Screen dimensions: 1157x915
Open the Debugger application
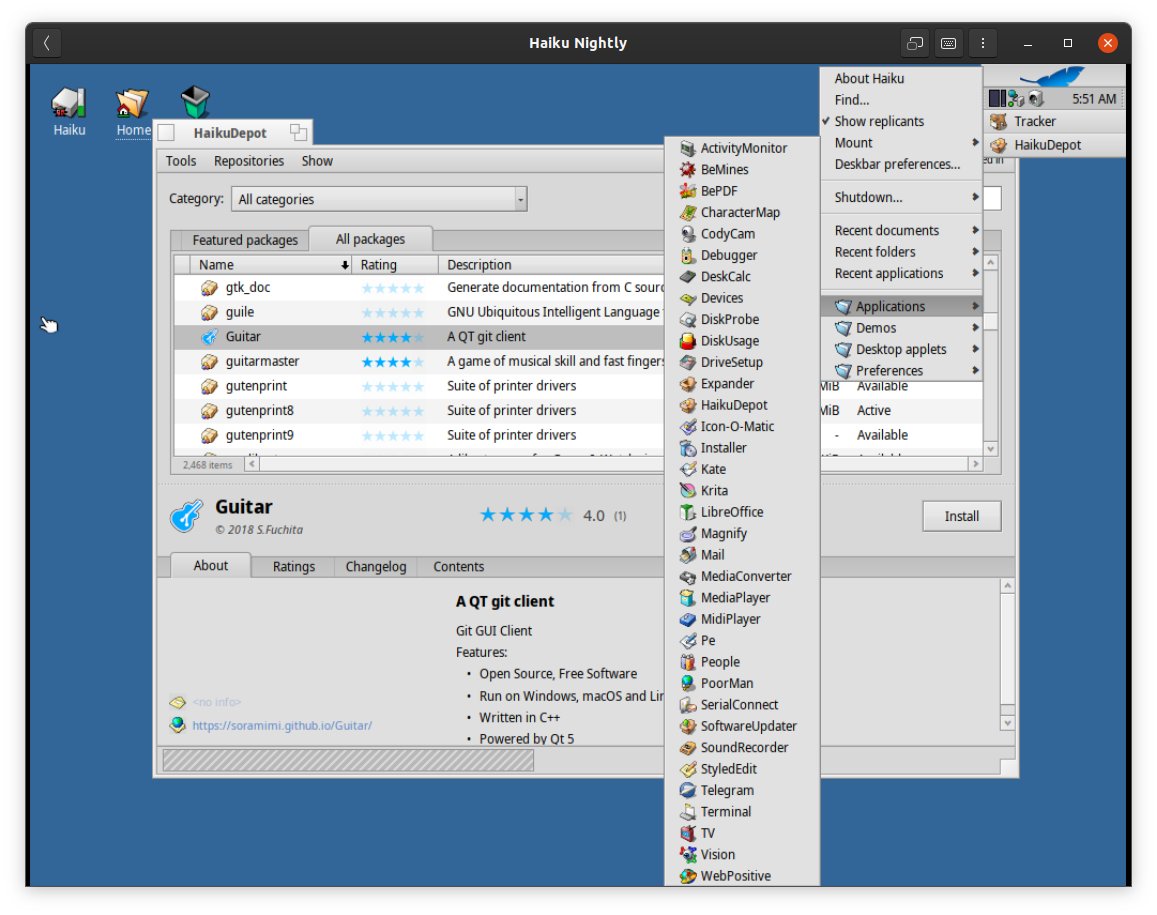(742, 255)
